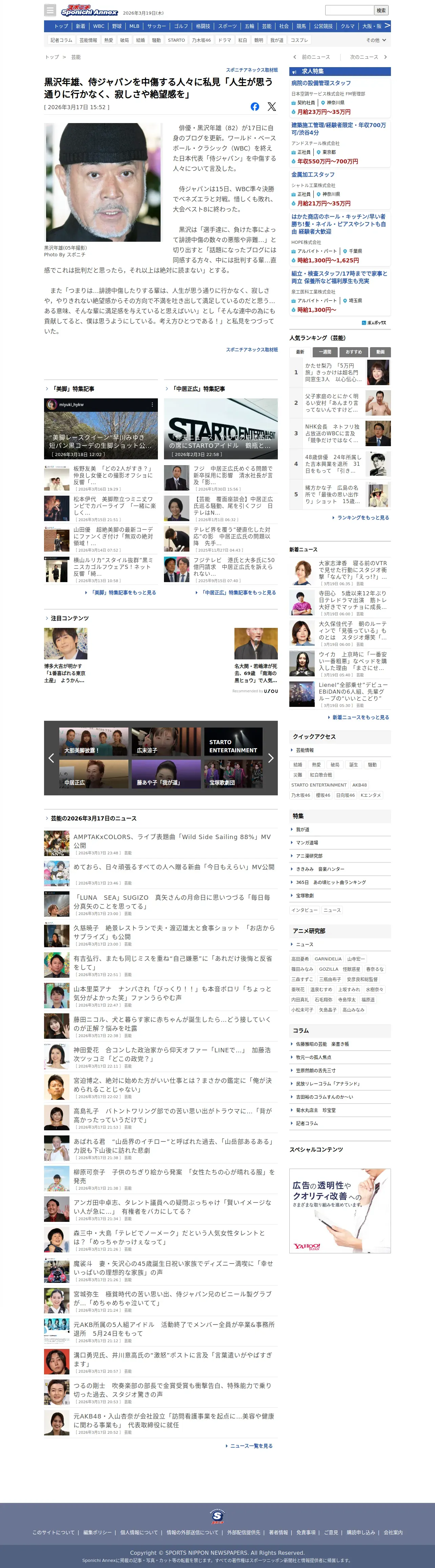This screenshot has height=1568, width=435.
Task: Open the MLB navigation item
Action: [134, 26]
